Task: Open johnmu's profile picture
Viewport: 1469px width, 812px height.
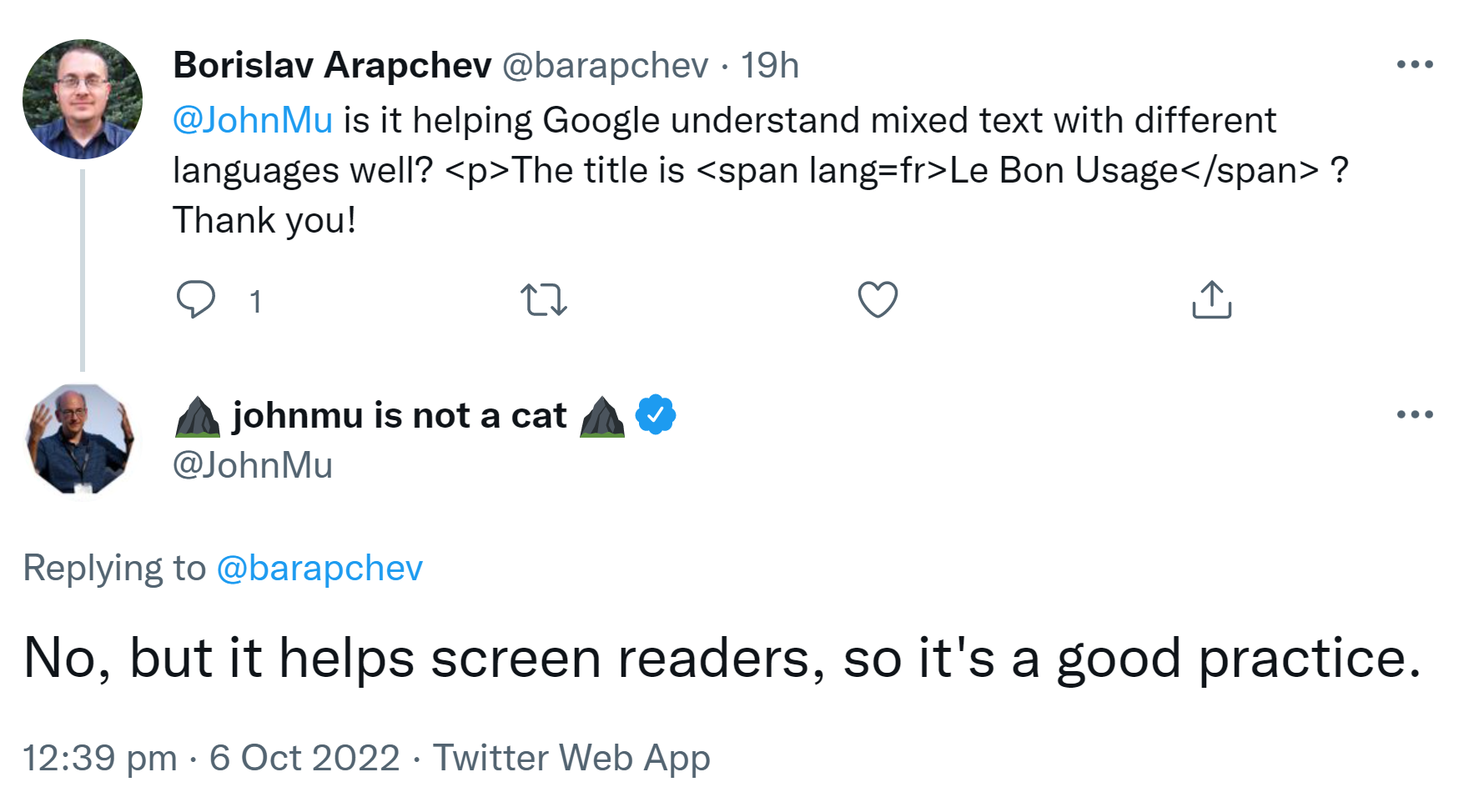Action: point(81,439)
